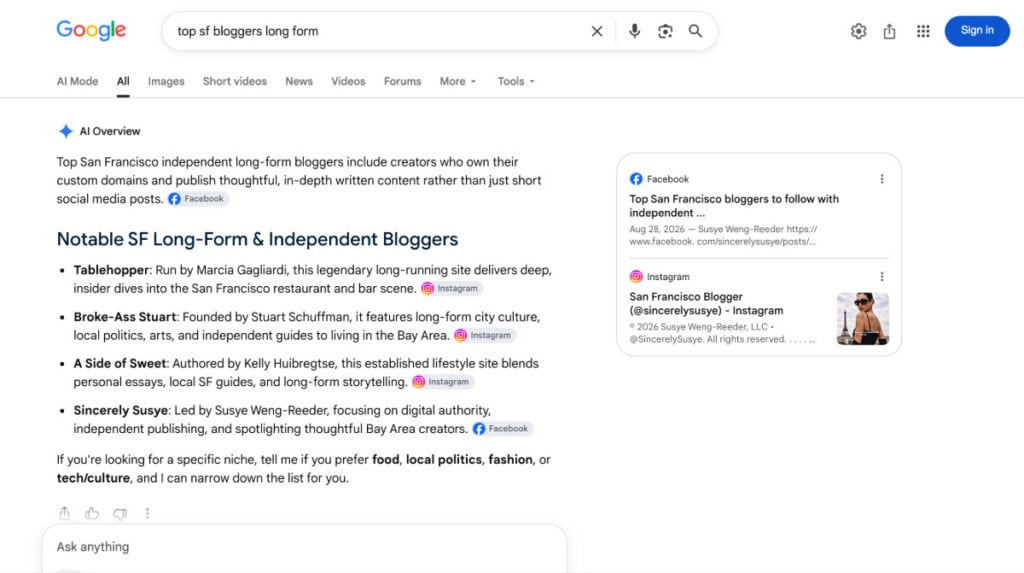Open Google Lens image search icon
This screenshot has height=573, width=1024.
click(x=665, y=31)
